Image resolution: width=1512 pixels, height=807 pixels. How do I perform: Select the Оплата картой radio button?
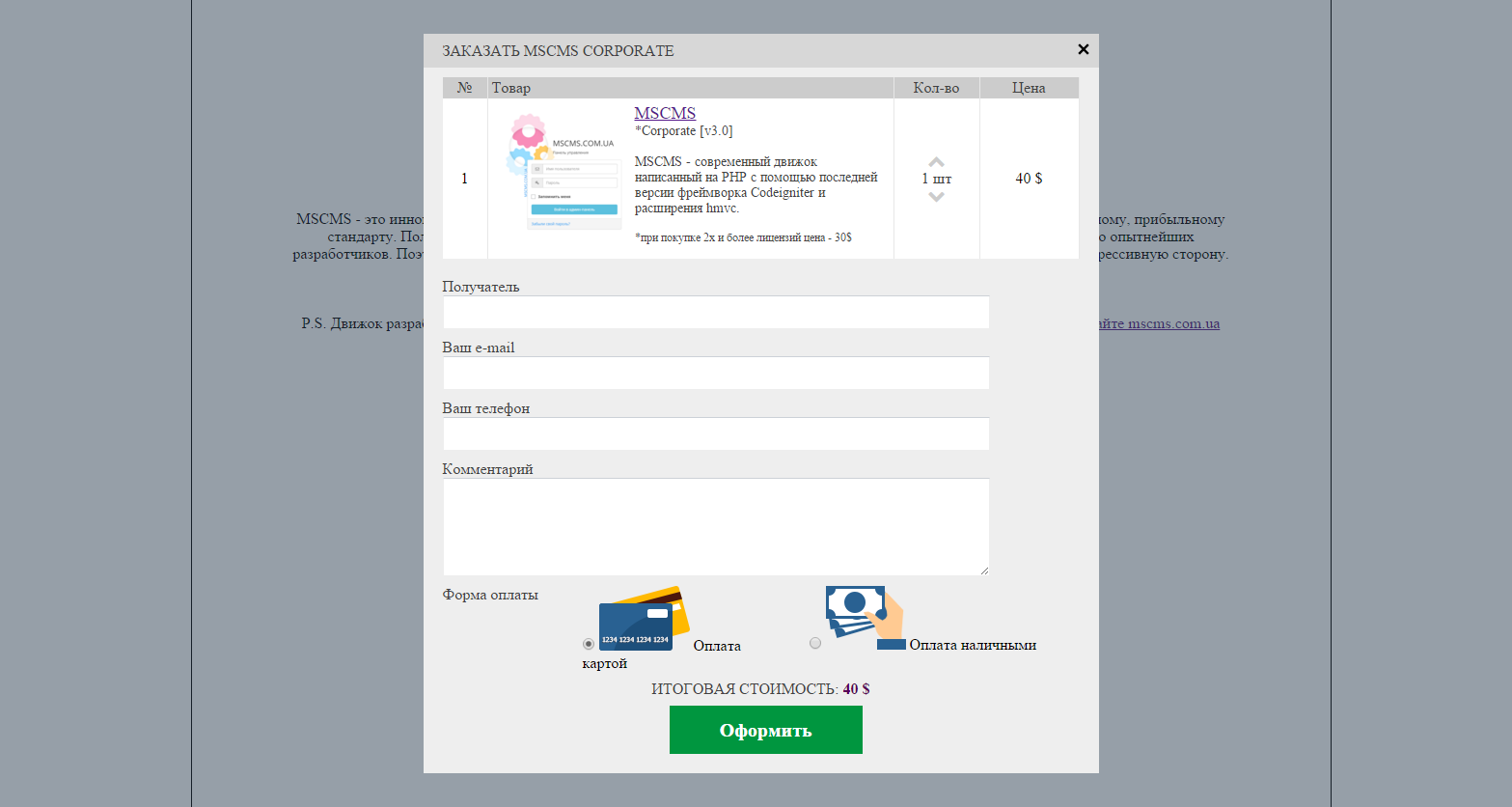pyautogui.click(x=589, y=644)
